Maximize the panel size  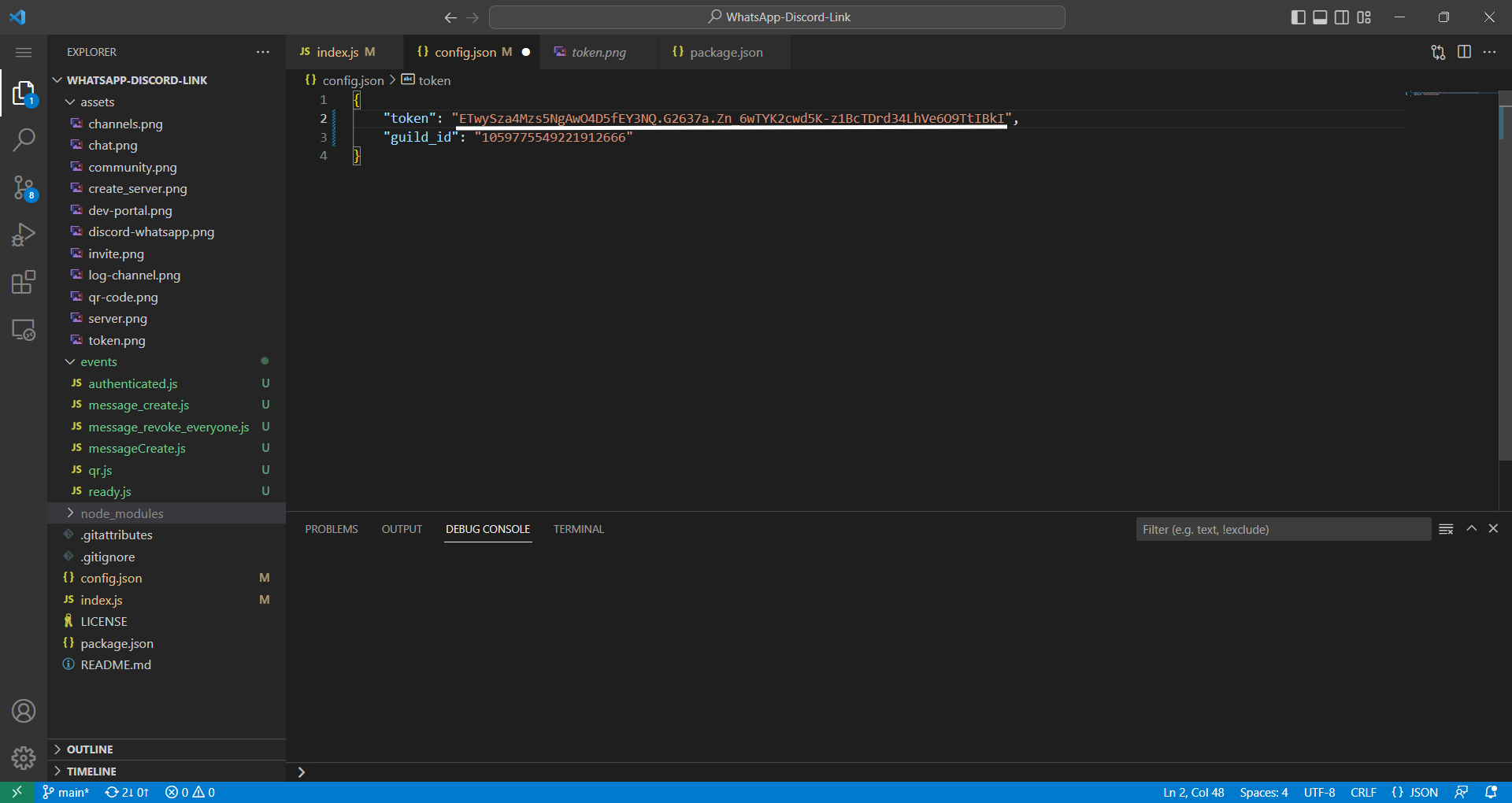point(1471,529)
